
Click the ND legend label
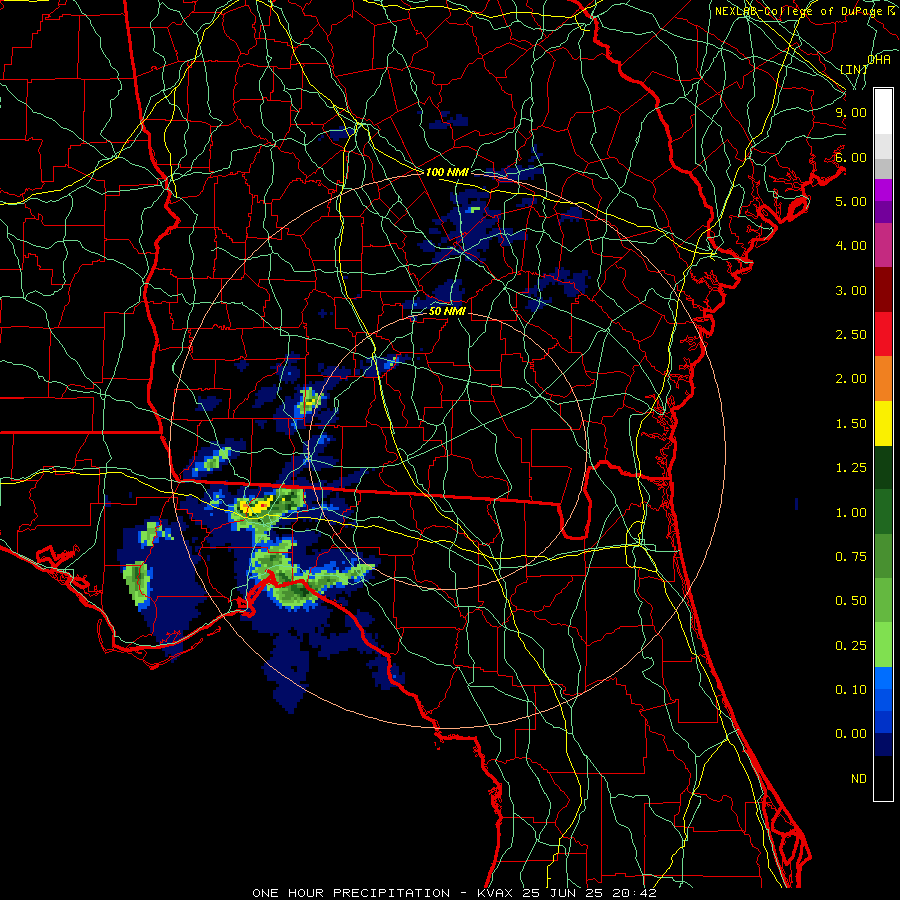click(x=859, y=779)
